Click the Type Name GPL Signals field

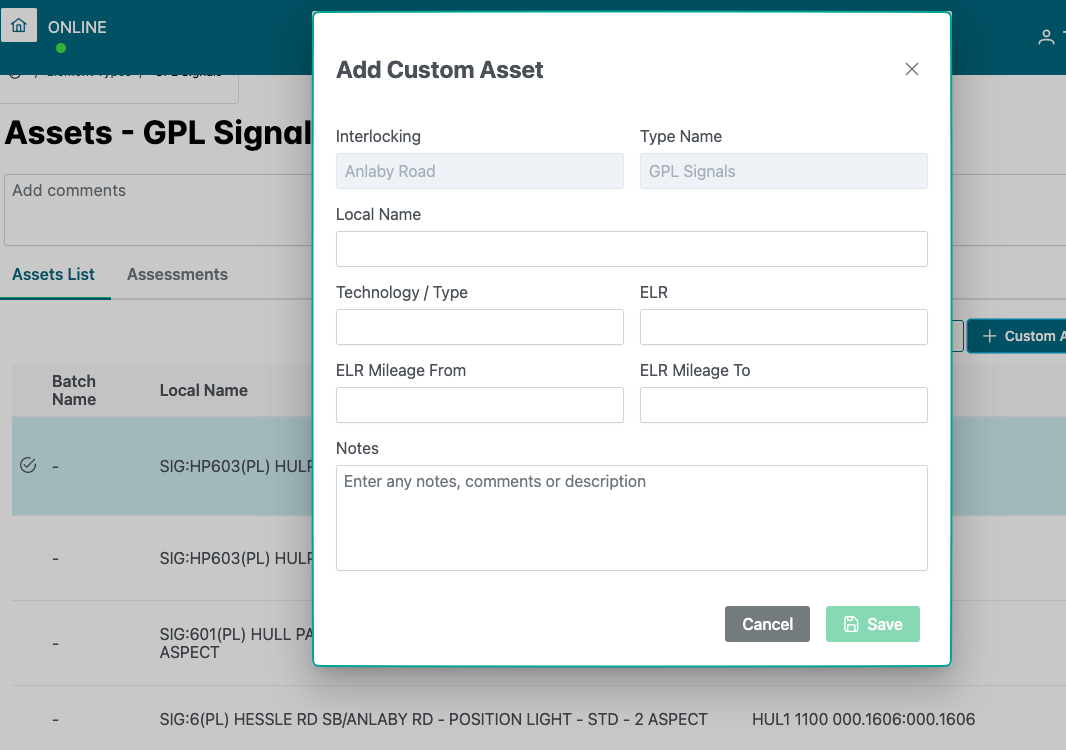pyautogui.click(x=783, y=171)
